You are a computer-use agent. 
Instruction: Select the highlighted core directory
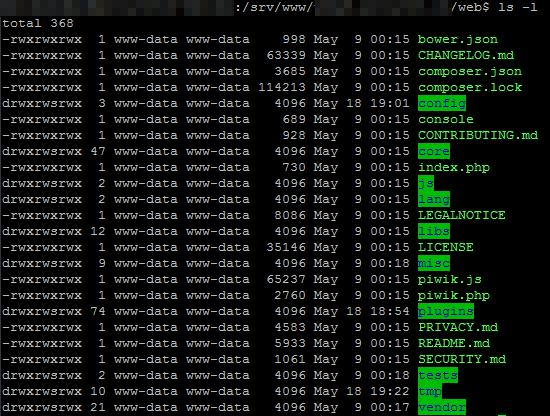[x=434, y=152]
